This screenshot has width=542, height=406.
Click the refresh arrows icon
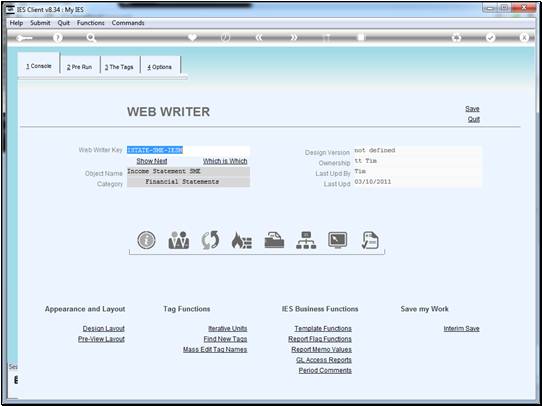(x=210, y=240)
